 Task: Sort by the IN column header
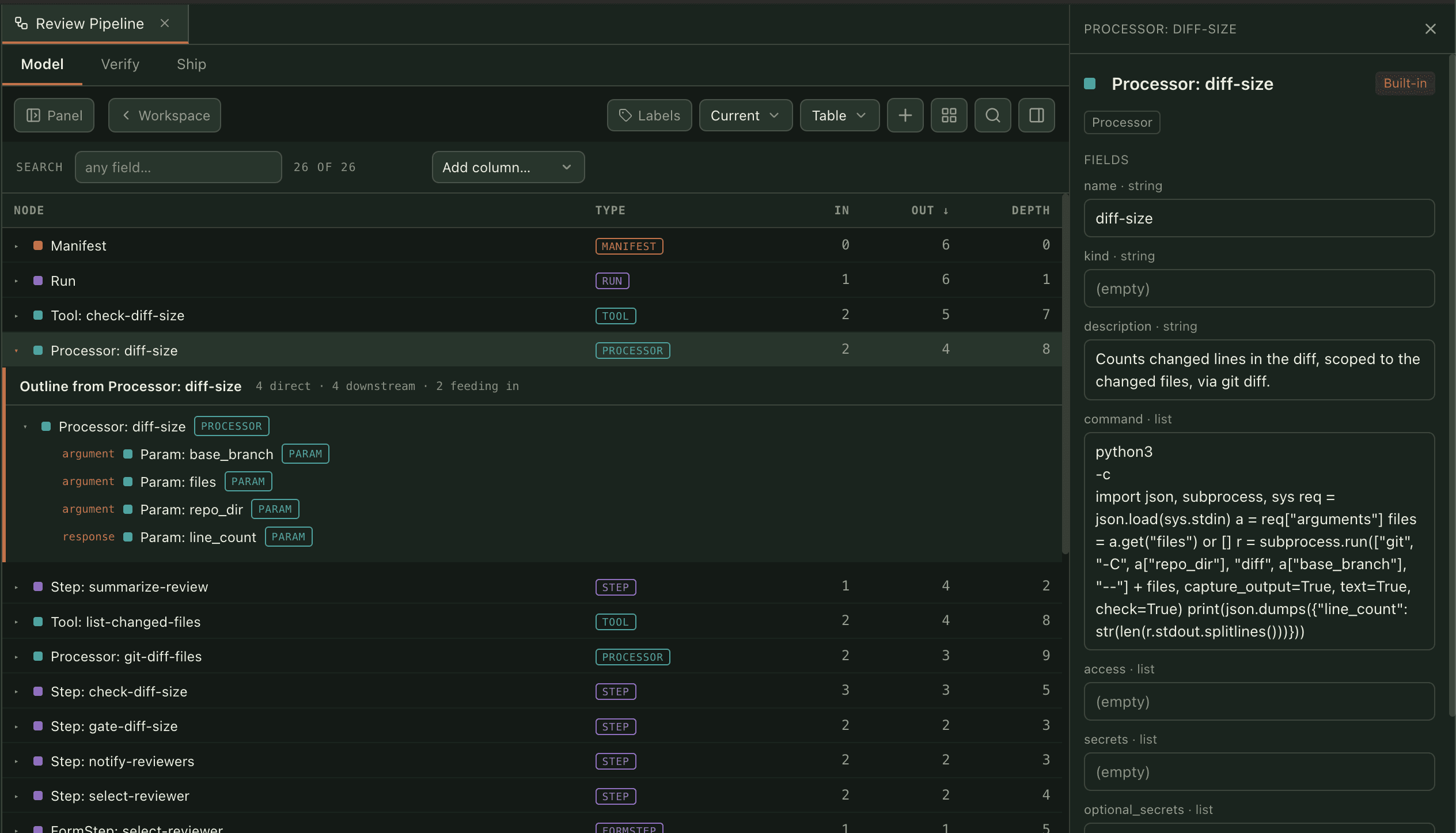tap(841, 210)
